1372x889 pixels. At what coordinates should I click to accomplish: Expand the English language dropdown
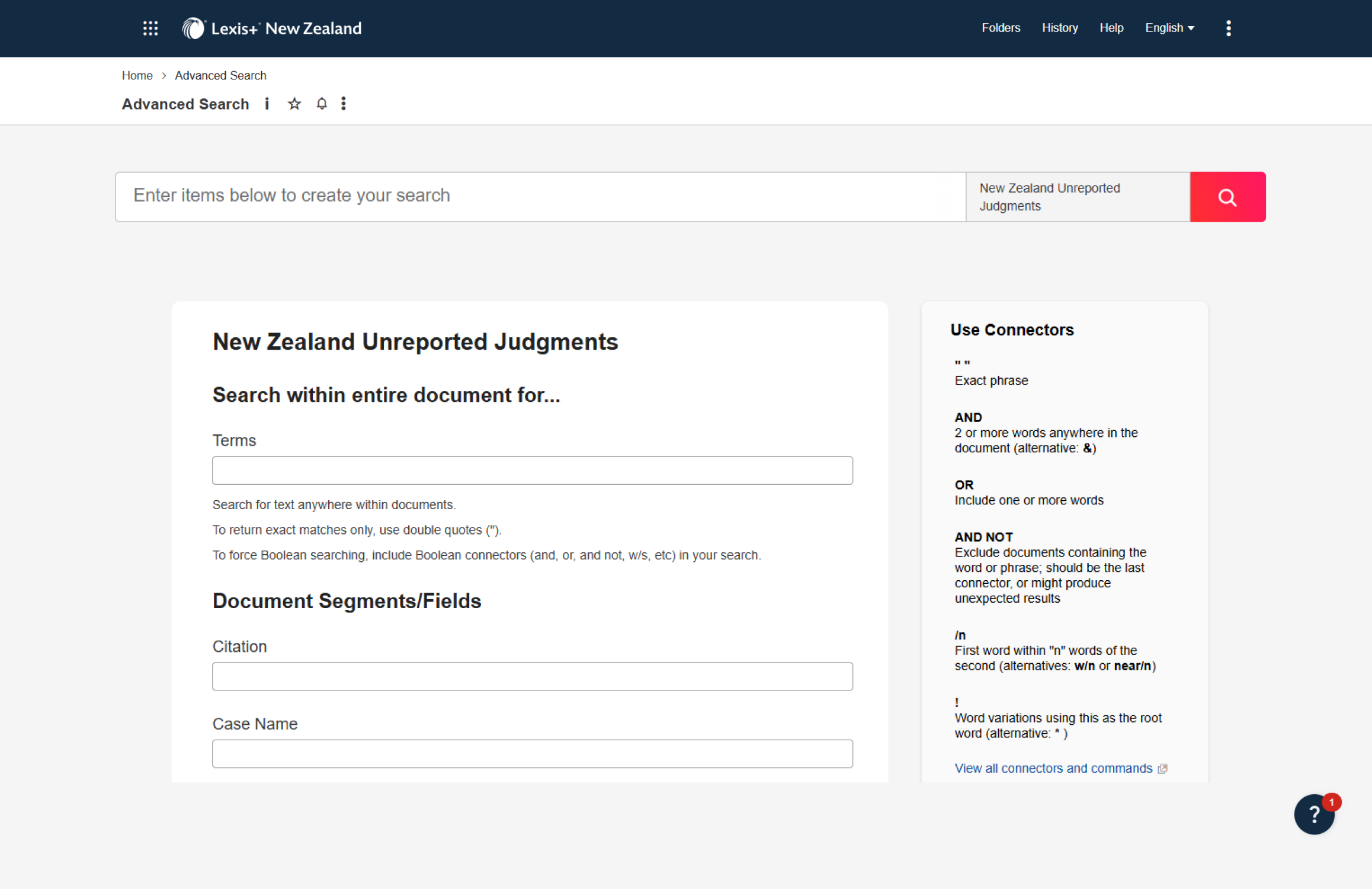click(1169, 28)
